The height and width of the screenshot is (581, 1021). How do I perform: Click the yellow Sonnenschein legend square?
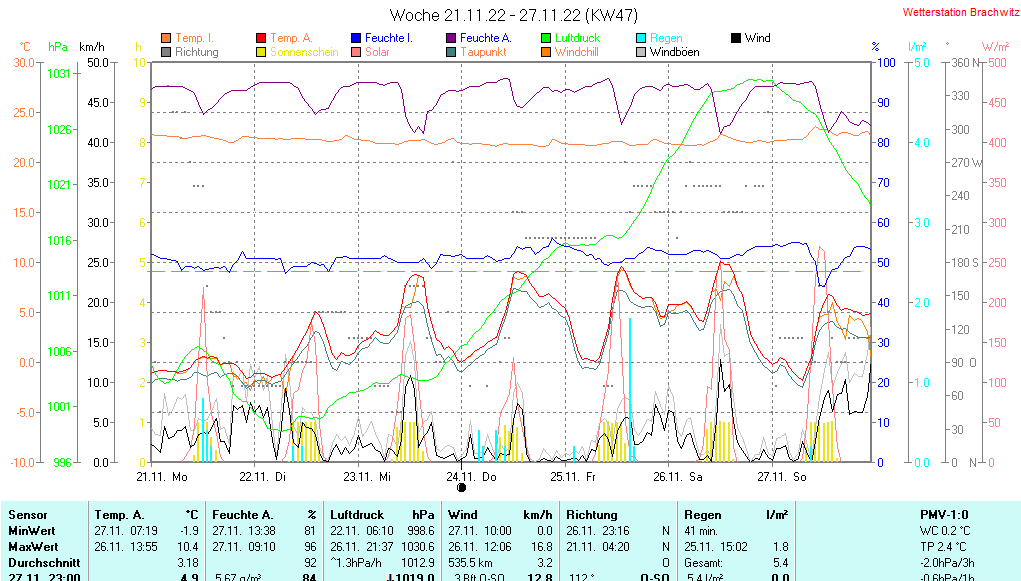(262, 52)
